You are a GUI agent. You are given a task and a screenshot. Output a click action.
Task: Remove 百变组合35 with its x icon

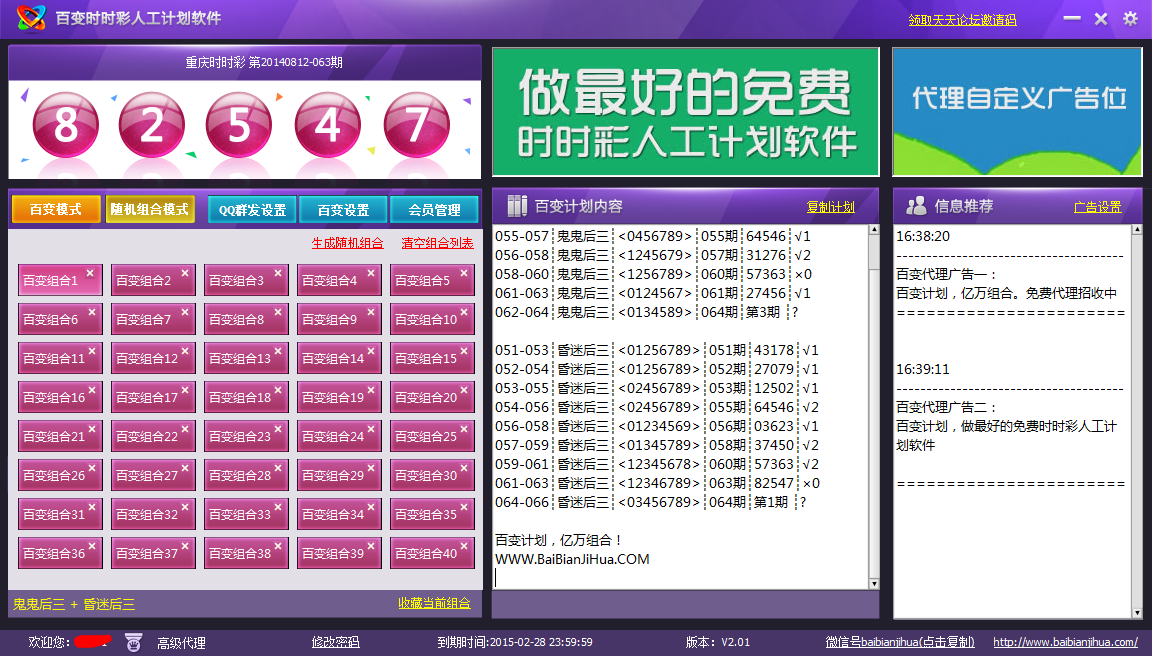pos(464,507)
